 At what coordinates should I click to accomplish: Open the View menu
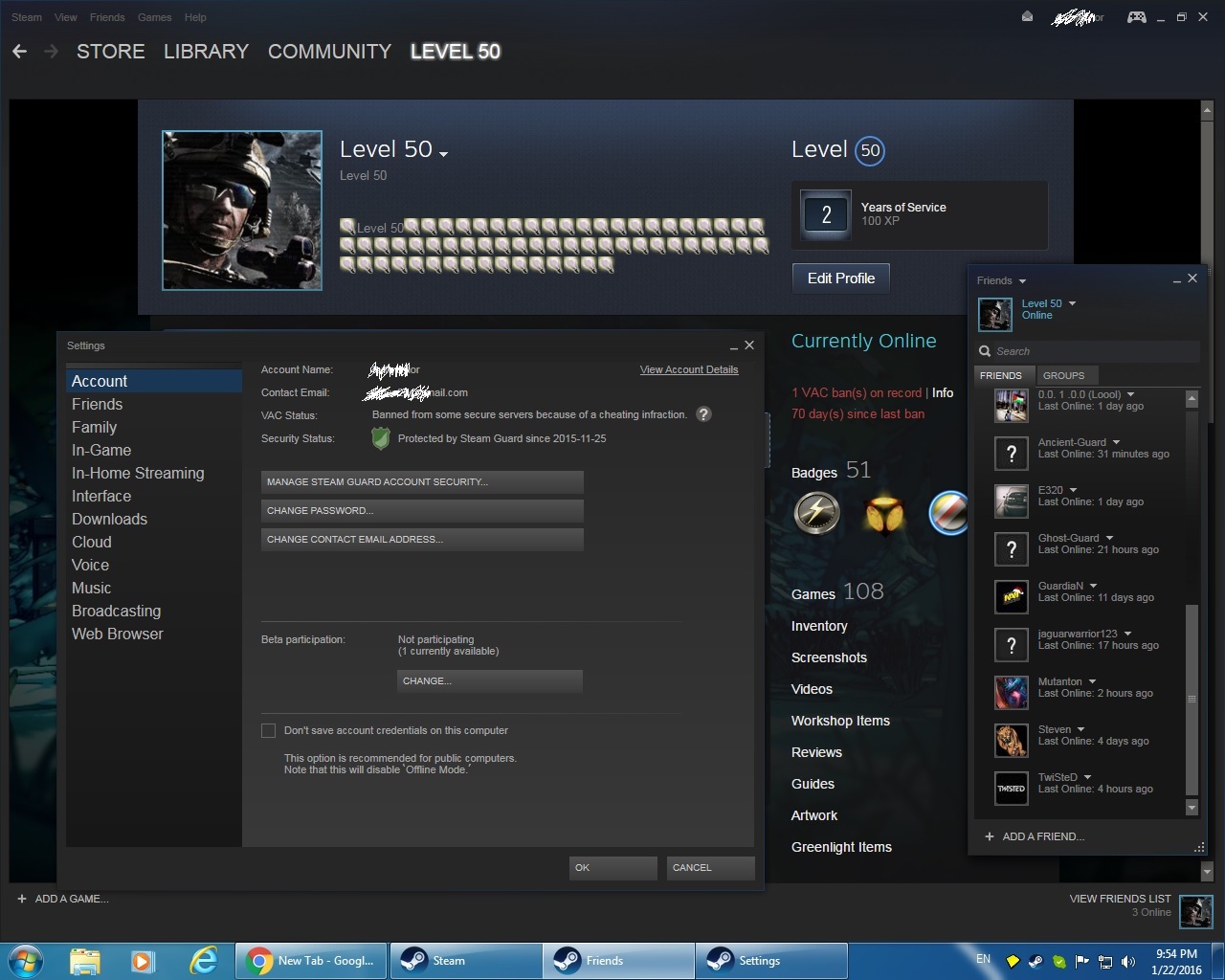click(66, 17)
